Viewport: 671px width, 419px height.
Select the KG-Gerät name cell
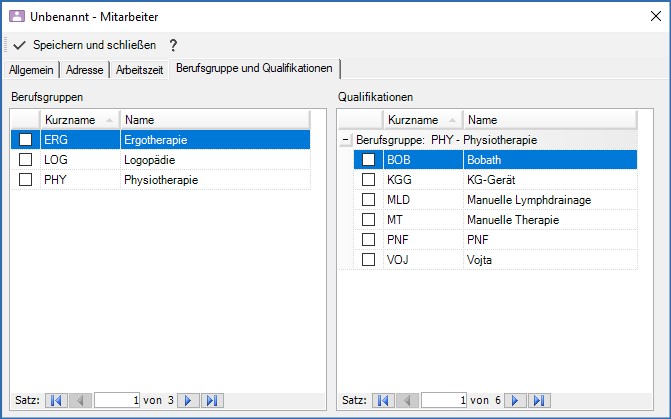tap(550, 179)
